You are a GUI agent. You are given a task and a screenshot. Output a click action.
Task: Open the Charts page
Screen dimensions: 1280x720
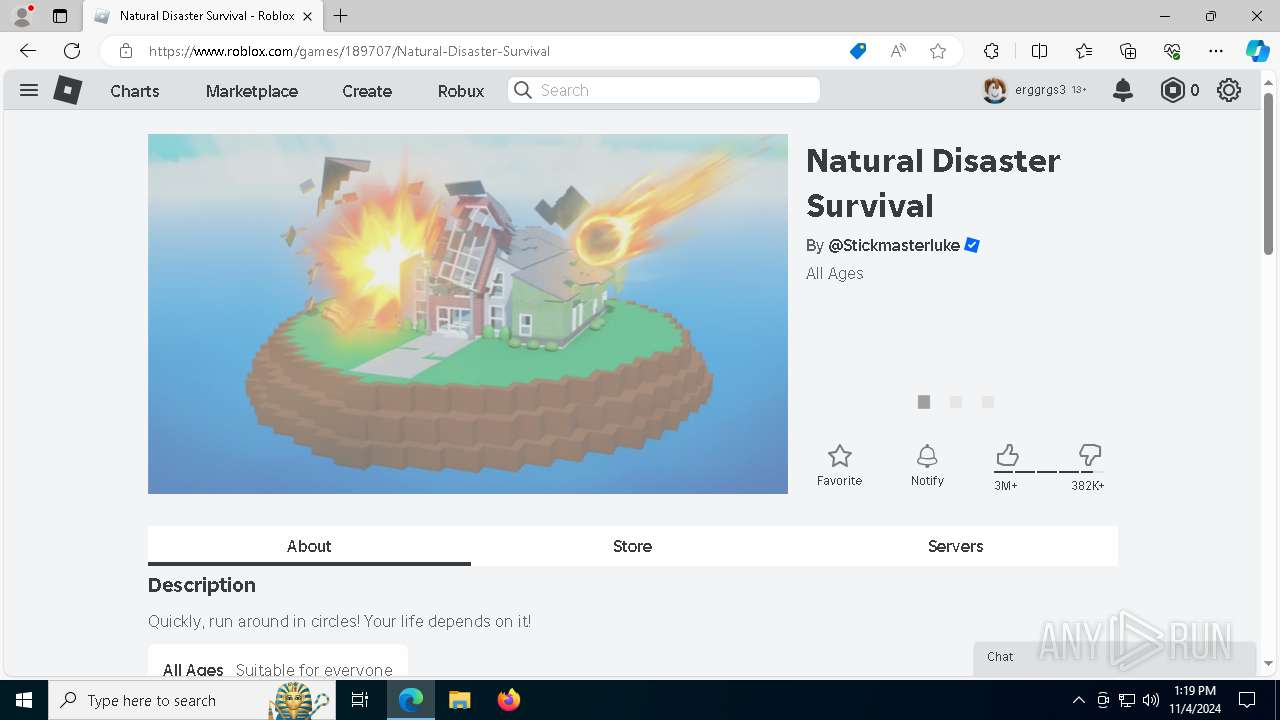135,90
